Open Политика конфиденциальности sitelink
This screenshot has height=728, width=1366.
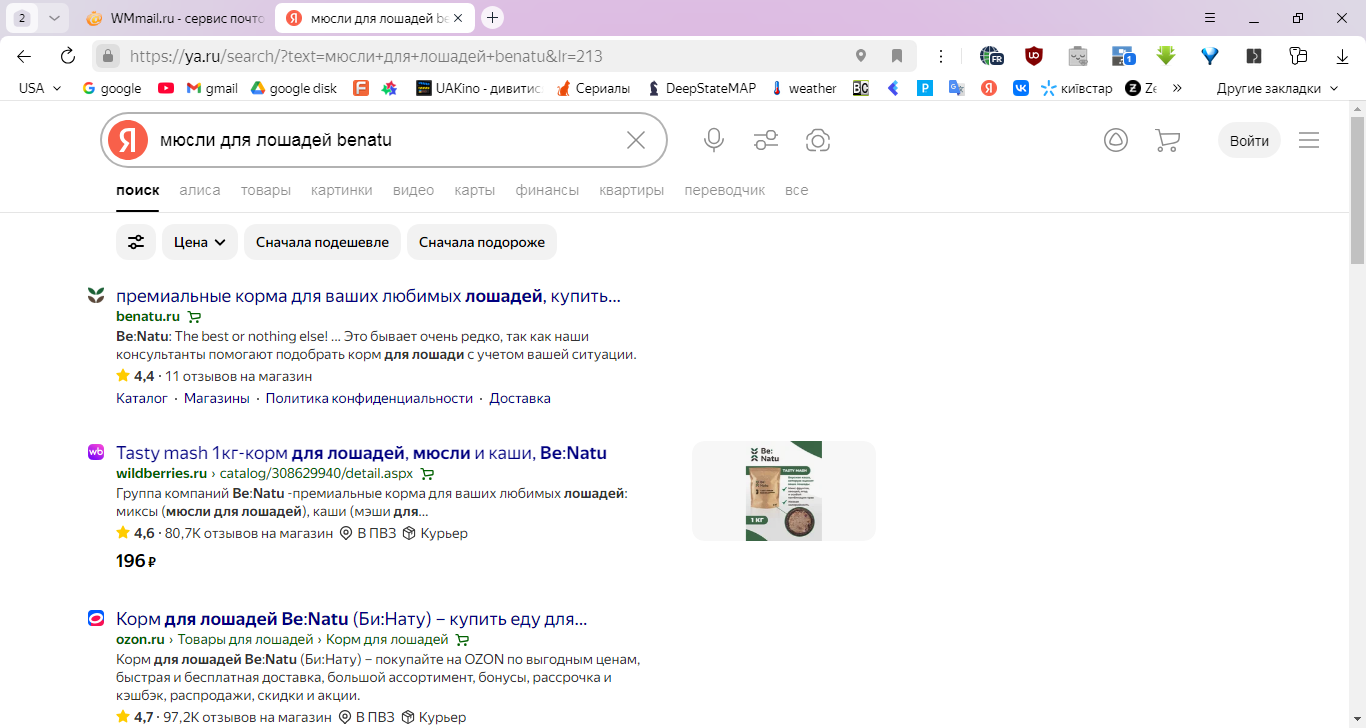tap(369, 398)
